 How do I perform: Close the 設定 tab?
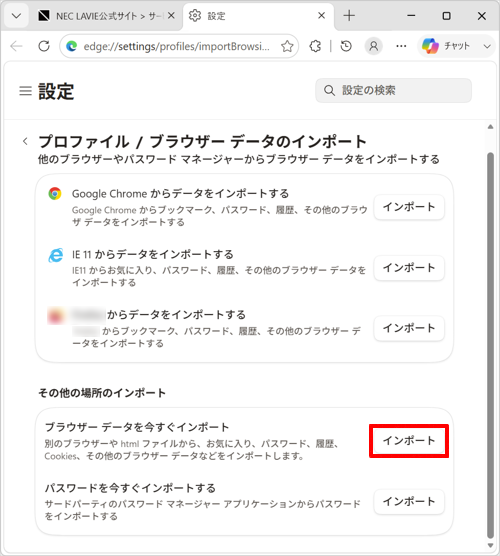point(321,16)
